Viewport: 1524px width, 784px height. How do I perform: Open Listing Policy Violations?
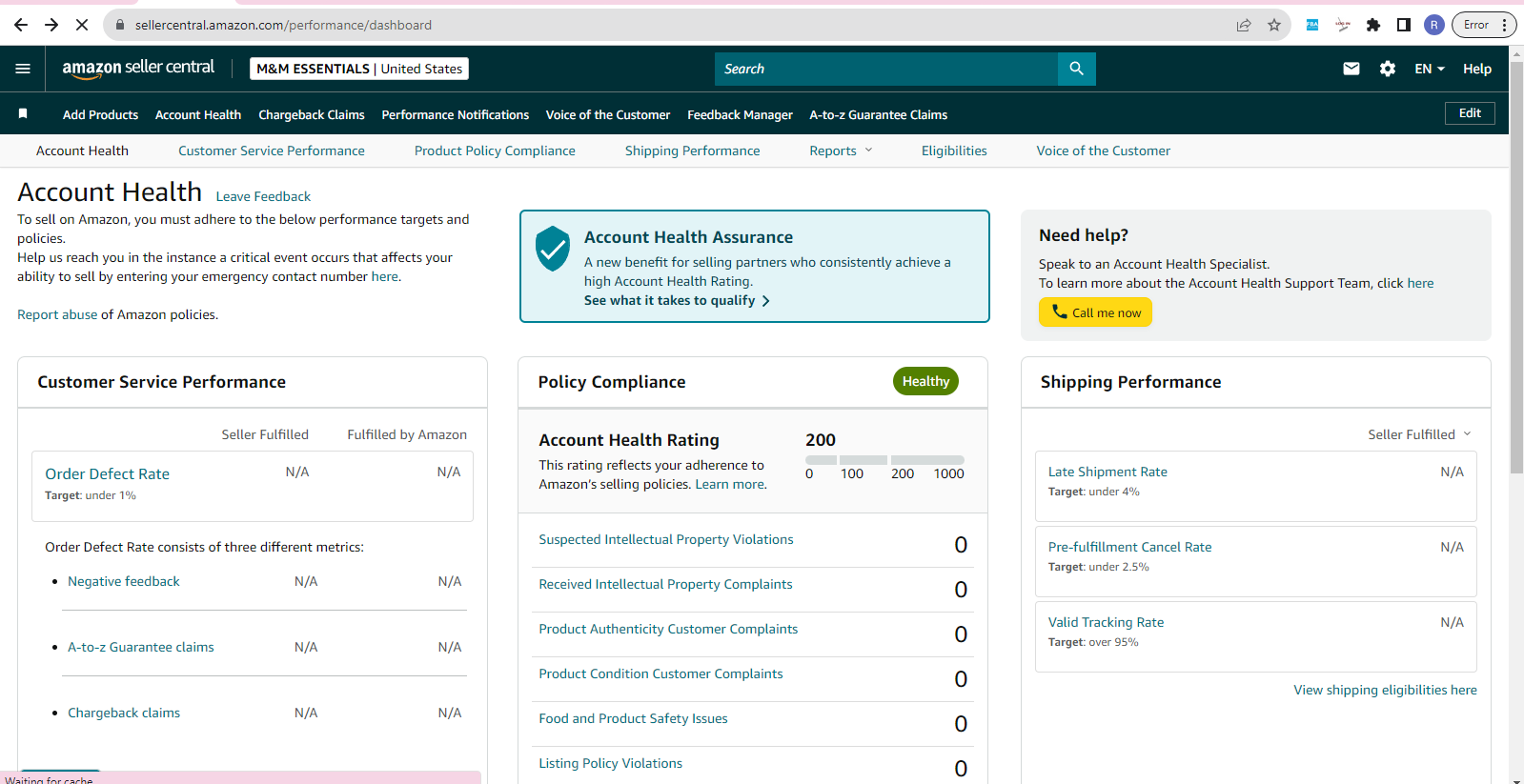tap(611, 763)
